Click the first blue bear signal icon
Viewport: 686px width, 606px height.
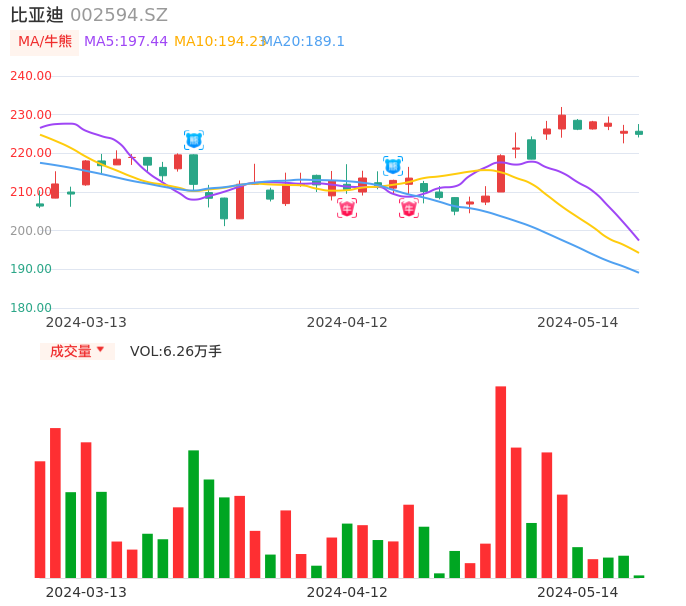pyautogui.click(x=193, y=140)
